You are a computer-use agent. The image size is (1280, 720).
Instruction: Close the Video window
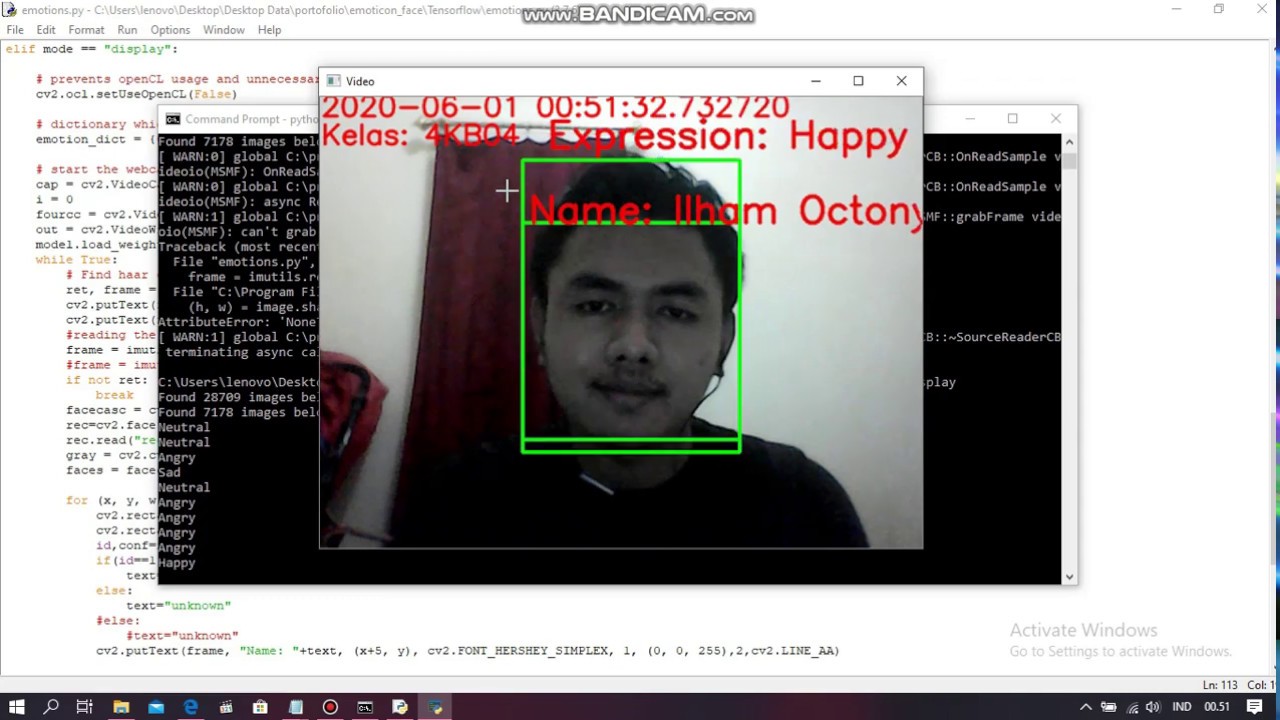pos(901,81)
